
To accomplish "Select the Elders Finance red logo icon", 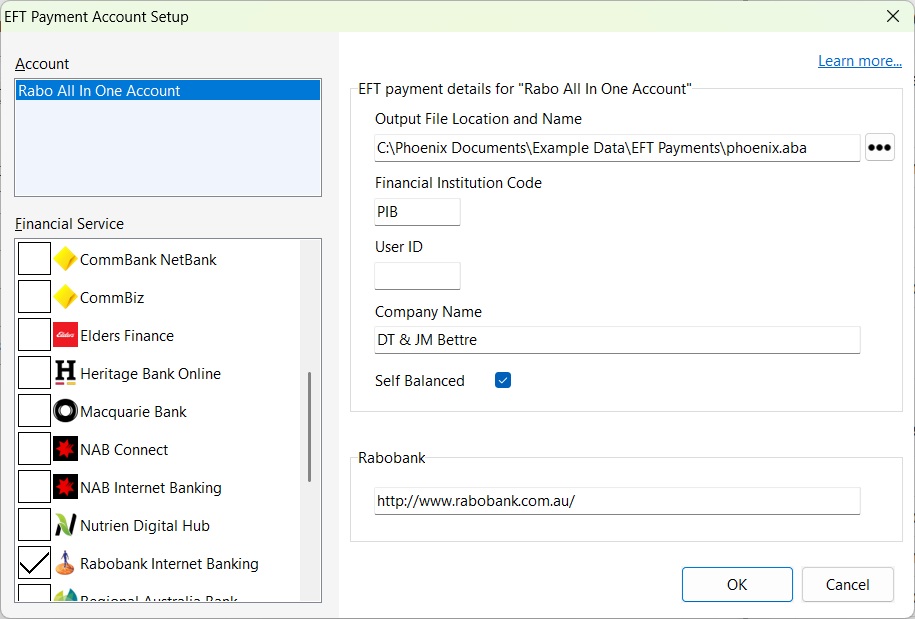I will click(65, 336).
